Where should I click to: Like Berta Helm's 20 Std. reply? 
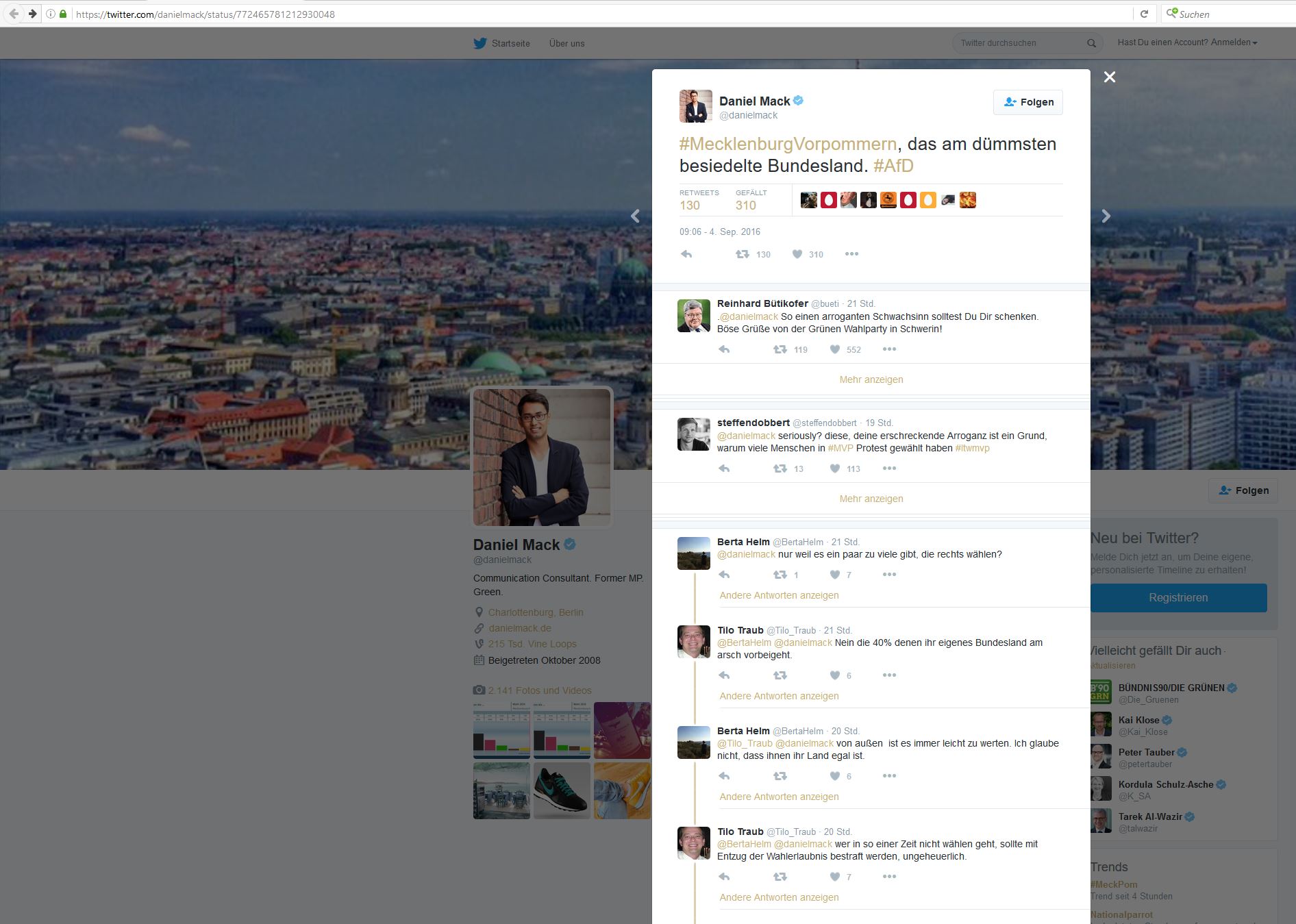coord(835,776)
